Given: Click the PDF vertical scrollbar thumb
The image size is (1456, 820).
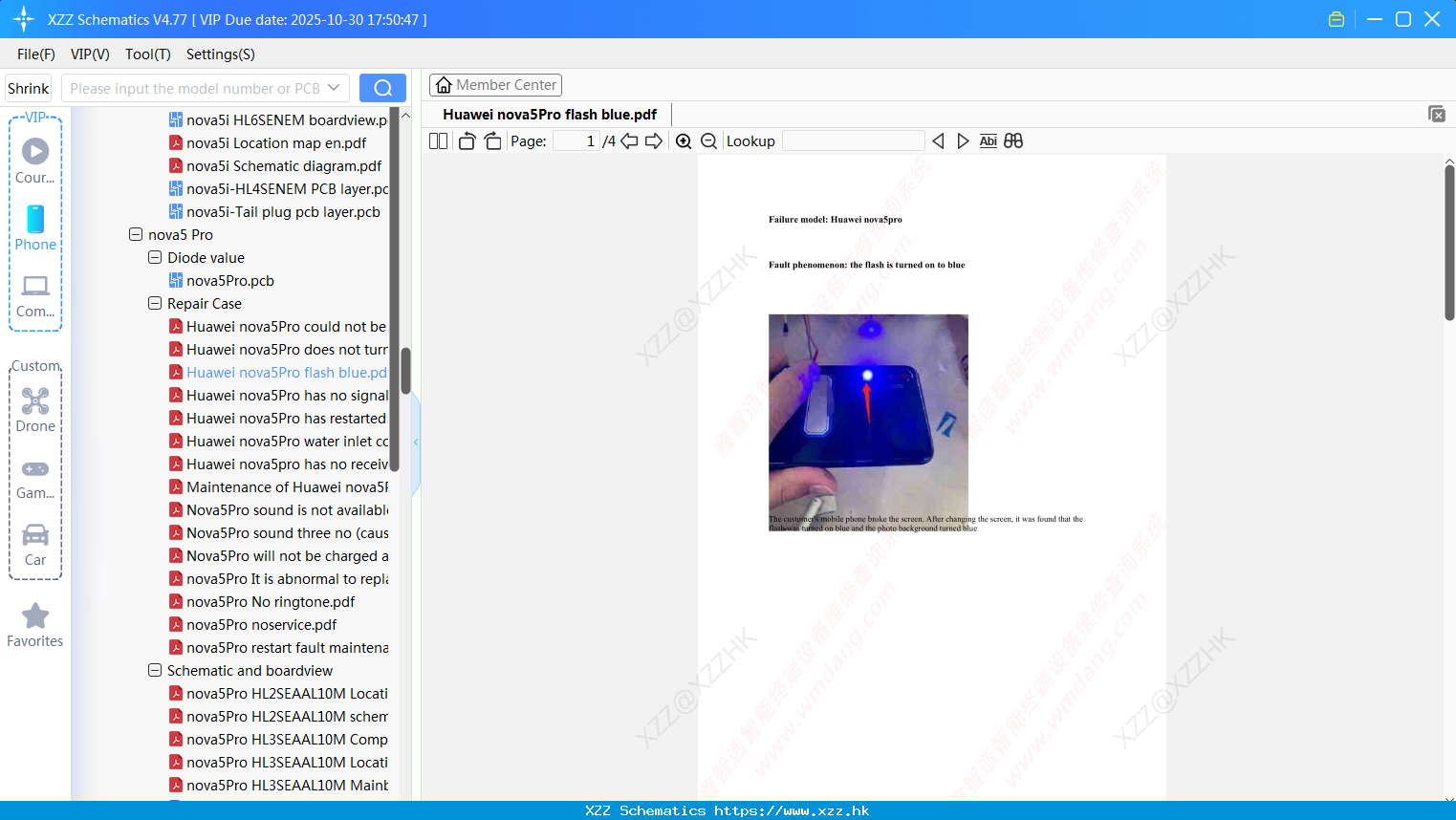Looking at the screenshot, I should (x=1449, y=243).
